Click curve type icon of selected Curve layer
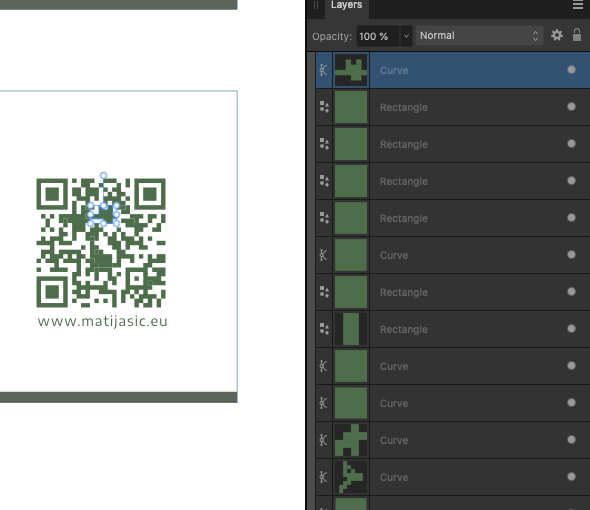Image resolution: width=590 pixels, height=510 pixels. click(x=324, y=70)
